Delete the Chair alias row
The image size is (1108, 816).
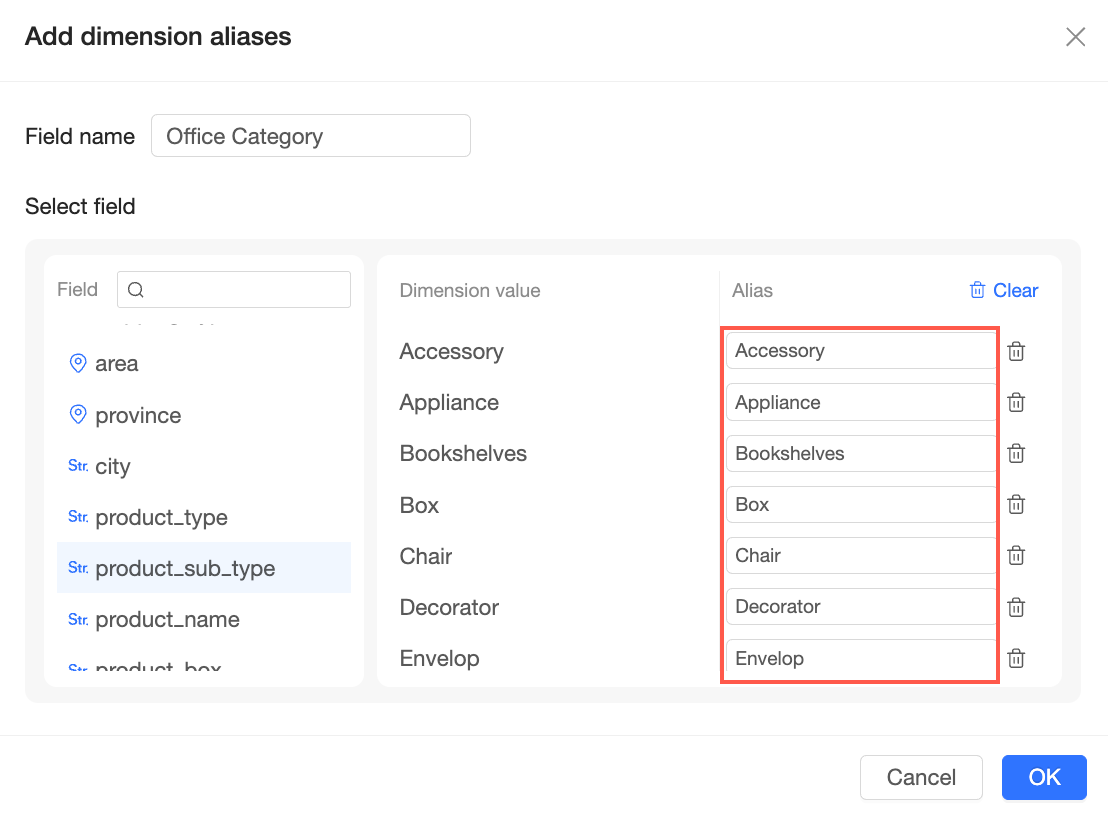[1016, 555]
